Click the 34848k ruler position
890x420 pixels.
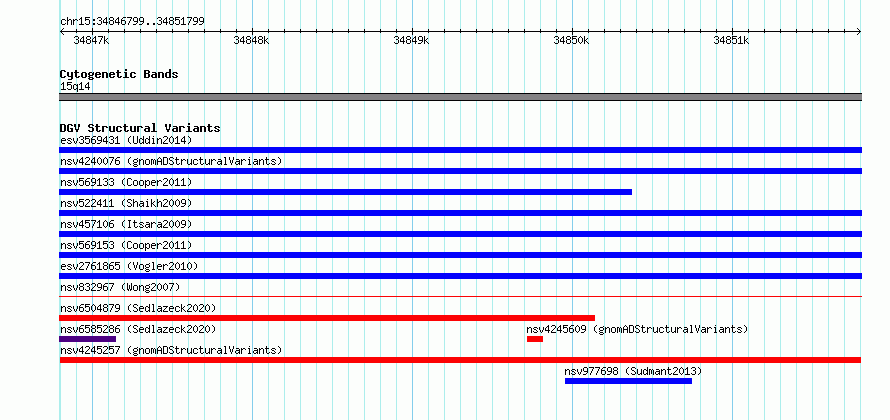pyautogui.click(x=251, y=40)
